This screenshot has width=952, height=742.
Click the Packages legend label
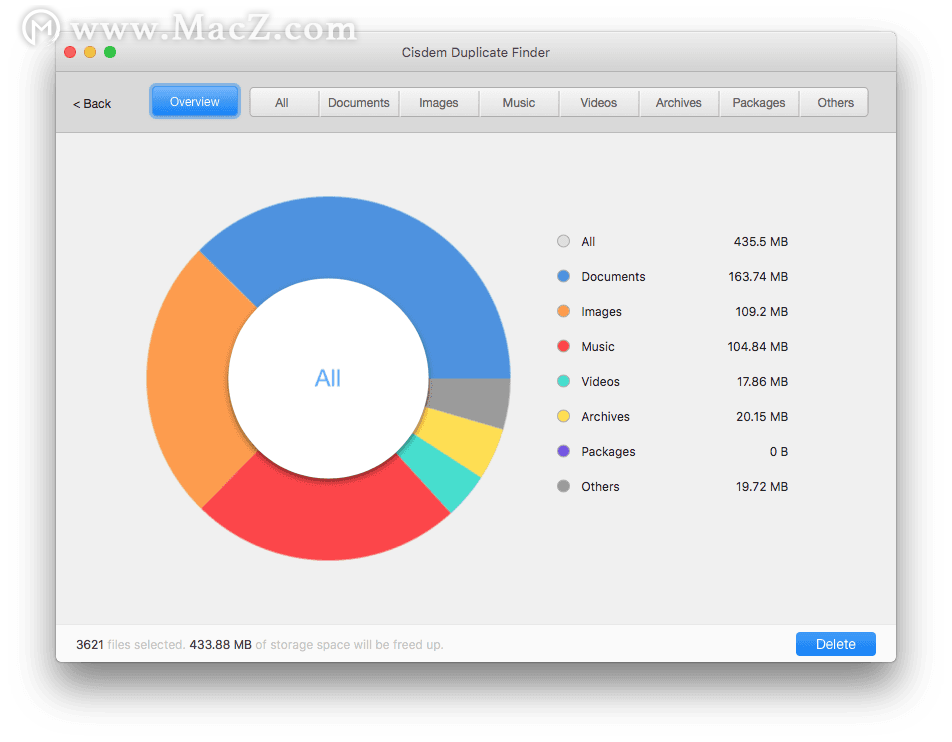[608, 452]
